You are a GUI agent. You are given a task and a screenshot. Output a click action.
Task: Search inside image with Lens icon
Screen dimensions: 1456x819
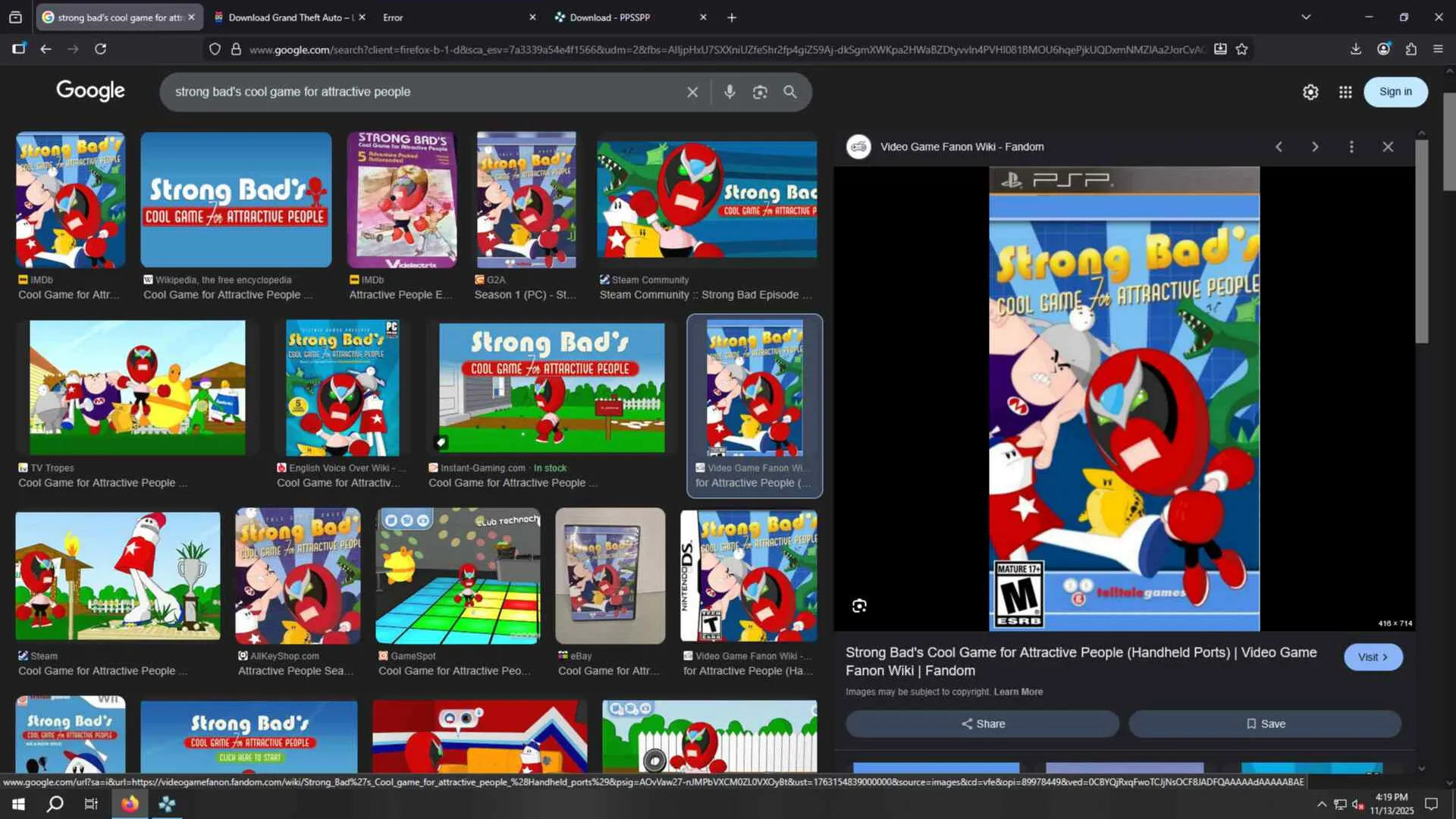click(858, 605)
